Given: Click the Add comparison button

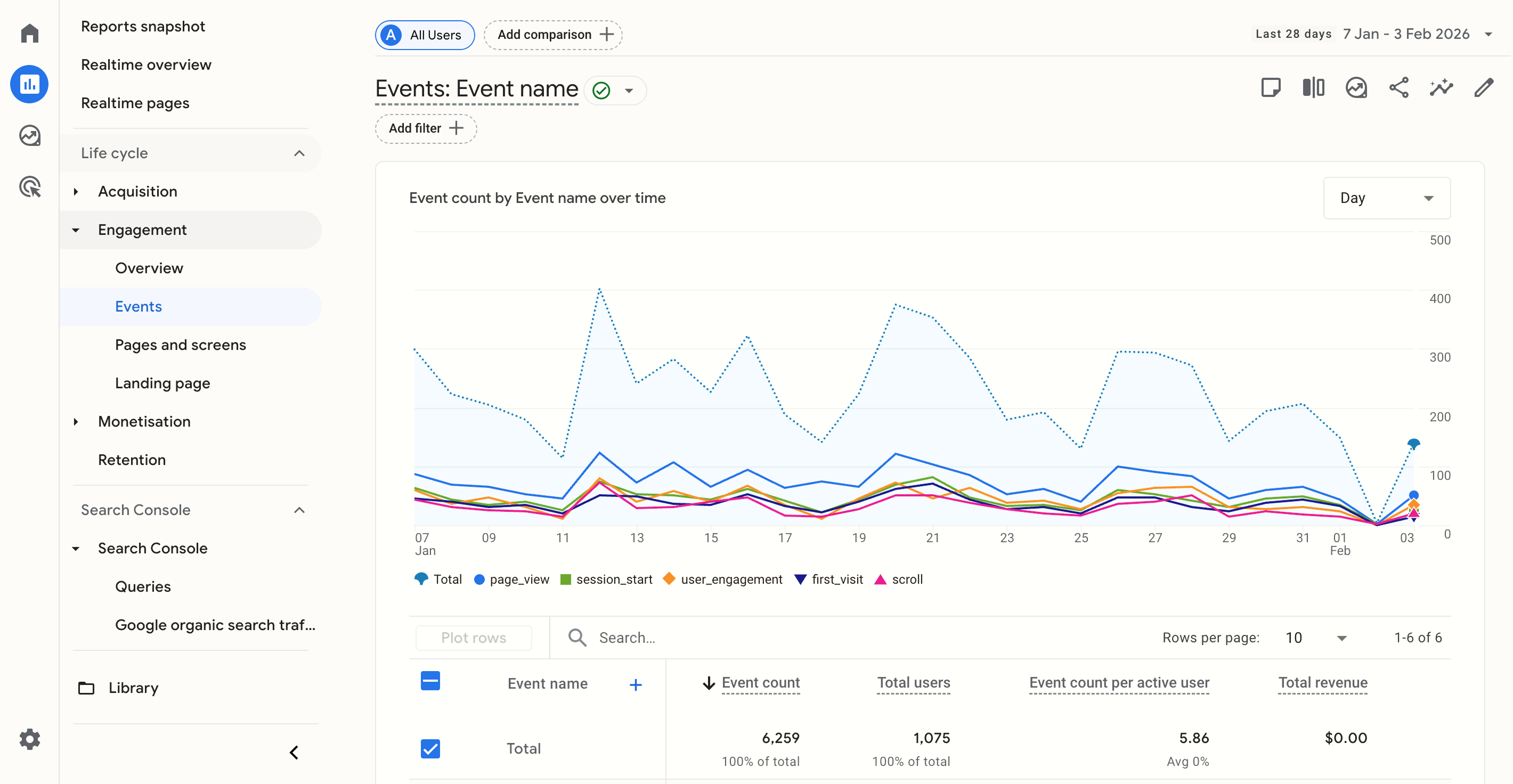Looking at the screenshot, I should tap(552, 35).
